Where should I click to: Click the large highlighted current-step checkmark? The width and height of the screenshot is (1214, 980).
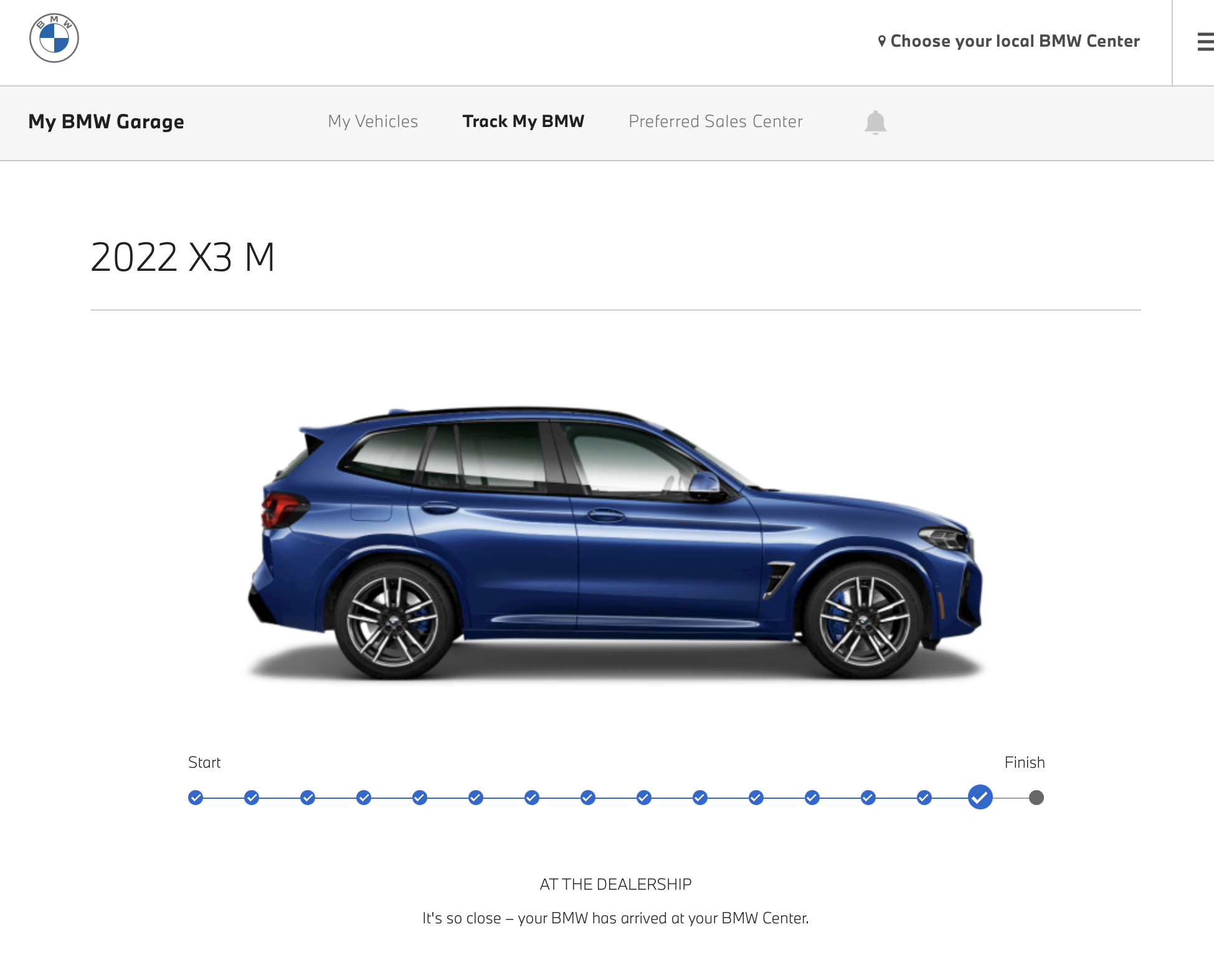980,797
